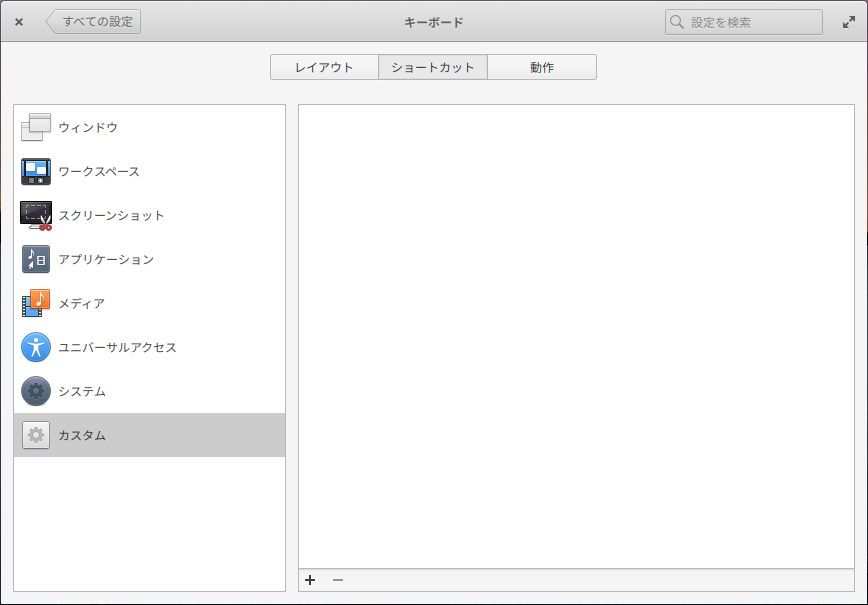This screenshot has width=868, height=605.
Task: Go back to すべての設定
Action: 93,22
